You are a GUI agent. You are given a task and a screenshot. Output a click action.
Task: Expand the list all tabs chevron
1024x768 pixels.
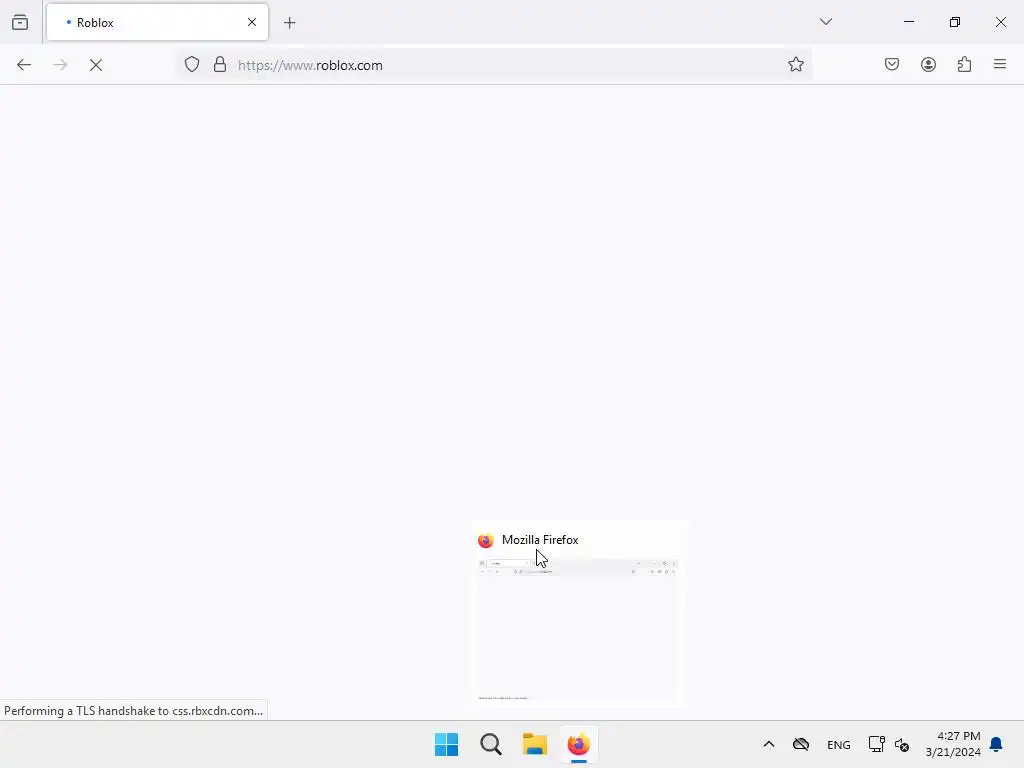pyautogui.click(x=826, y=22)
